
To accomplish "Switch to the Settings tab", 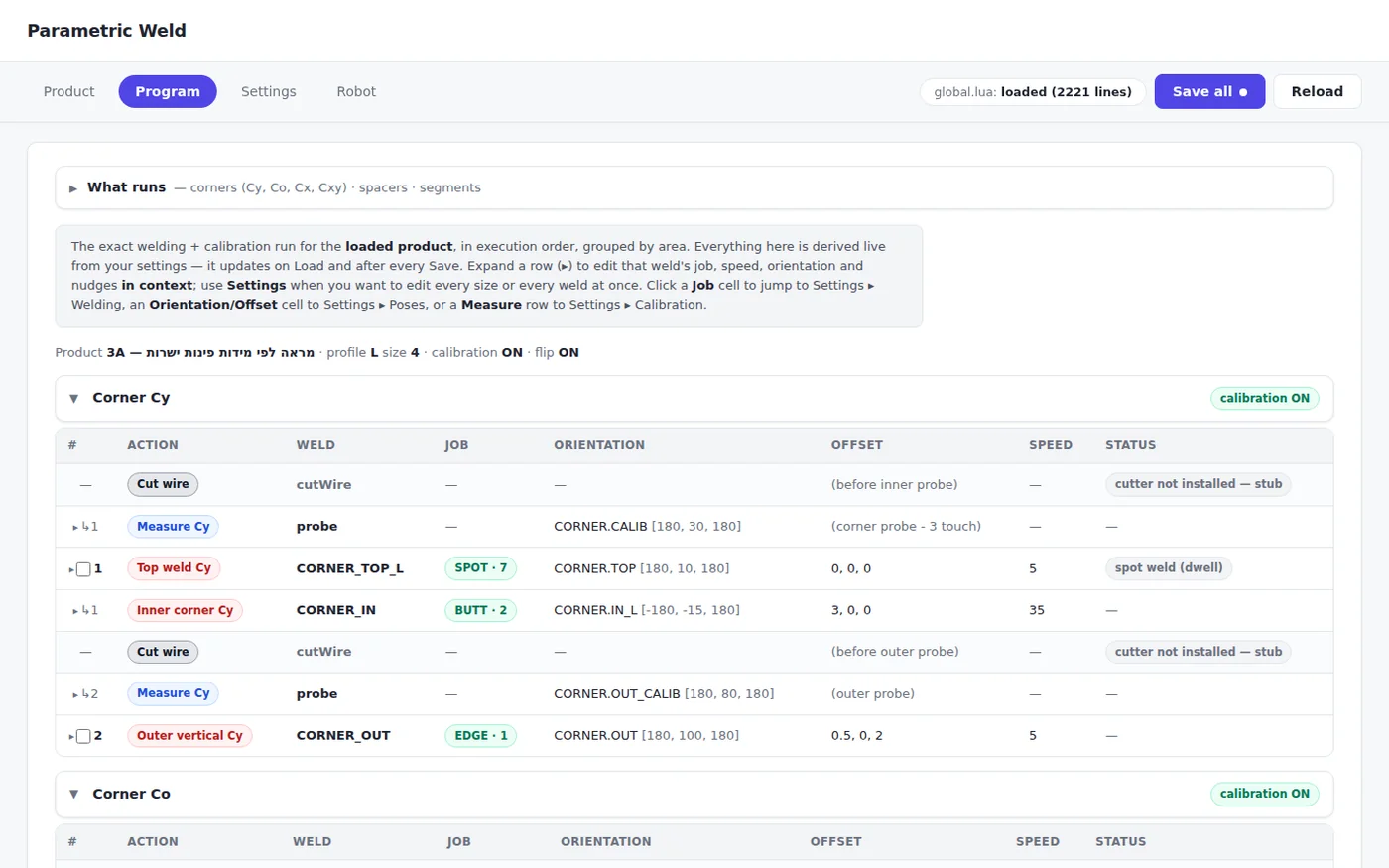I will pyautogui.click(x=268, y=91).
